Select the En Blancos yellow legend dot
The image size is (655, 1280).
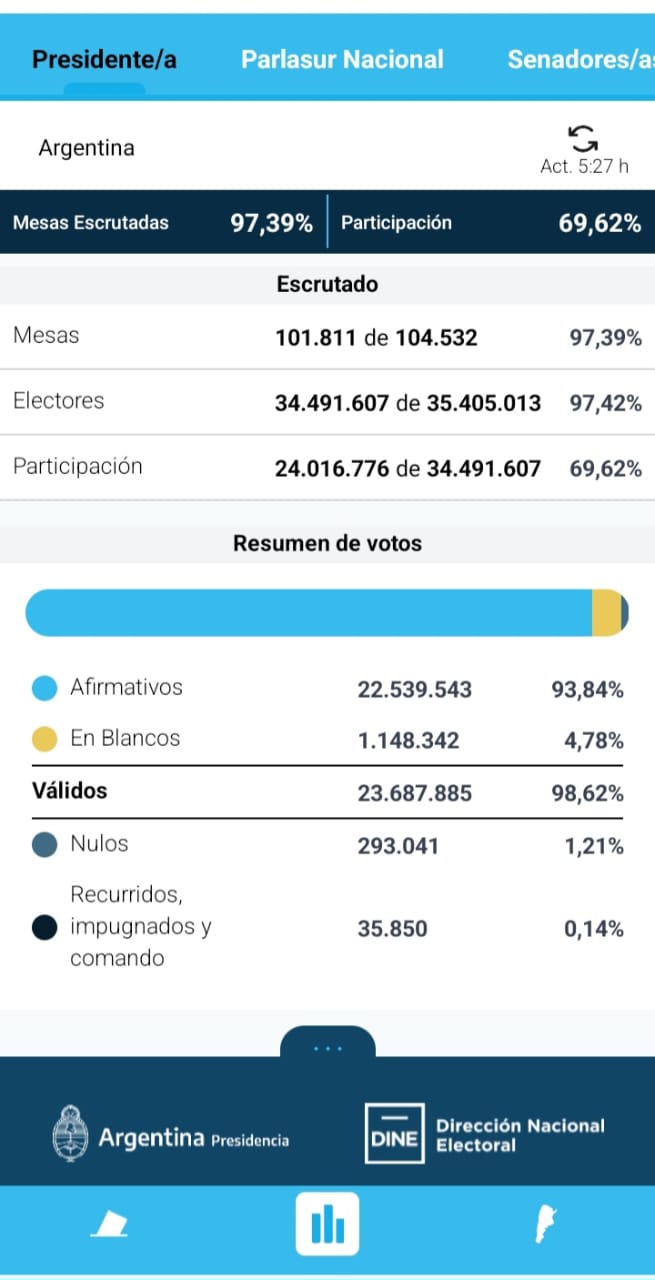[x=40, y=740]
